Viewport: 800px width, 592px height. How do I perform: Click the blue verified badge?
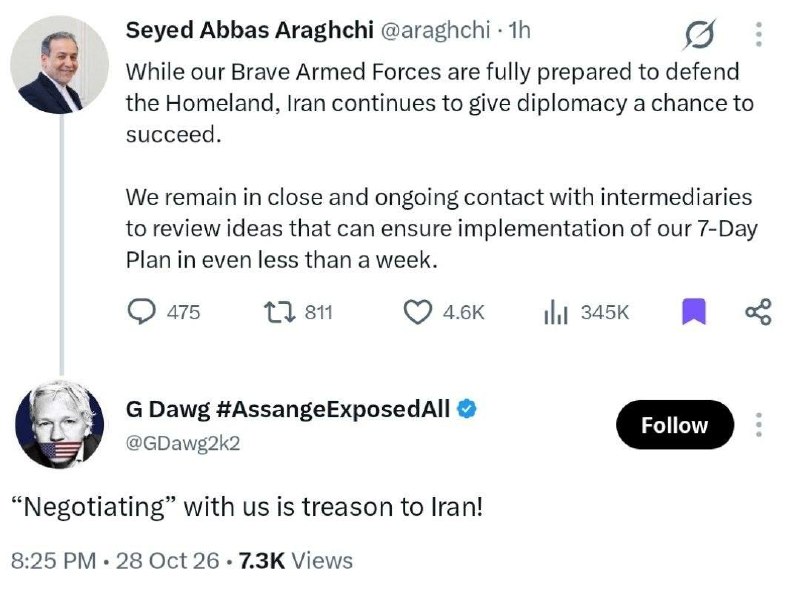coord(467,409)
